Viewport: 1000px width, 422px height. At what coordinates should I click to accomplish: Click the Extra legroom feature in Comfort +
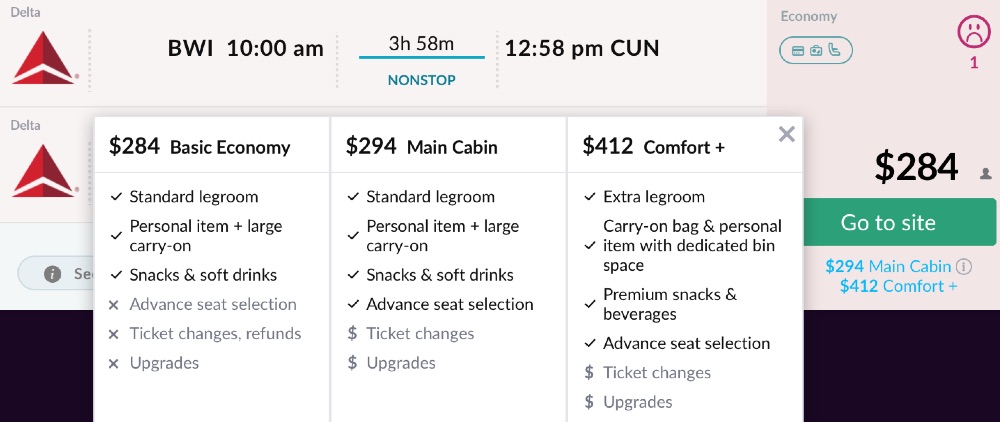pos(653,197)
